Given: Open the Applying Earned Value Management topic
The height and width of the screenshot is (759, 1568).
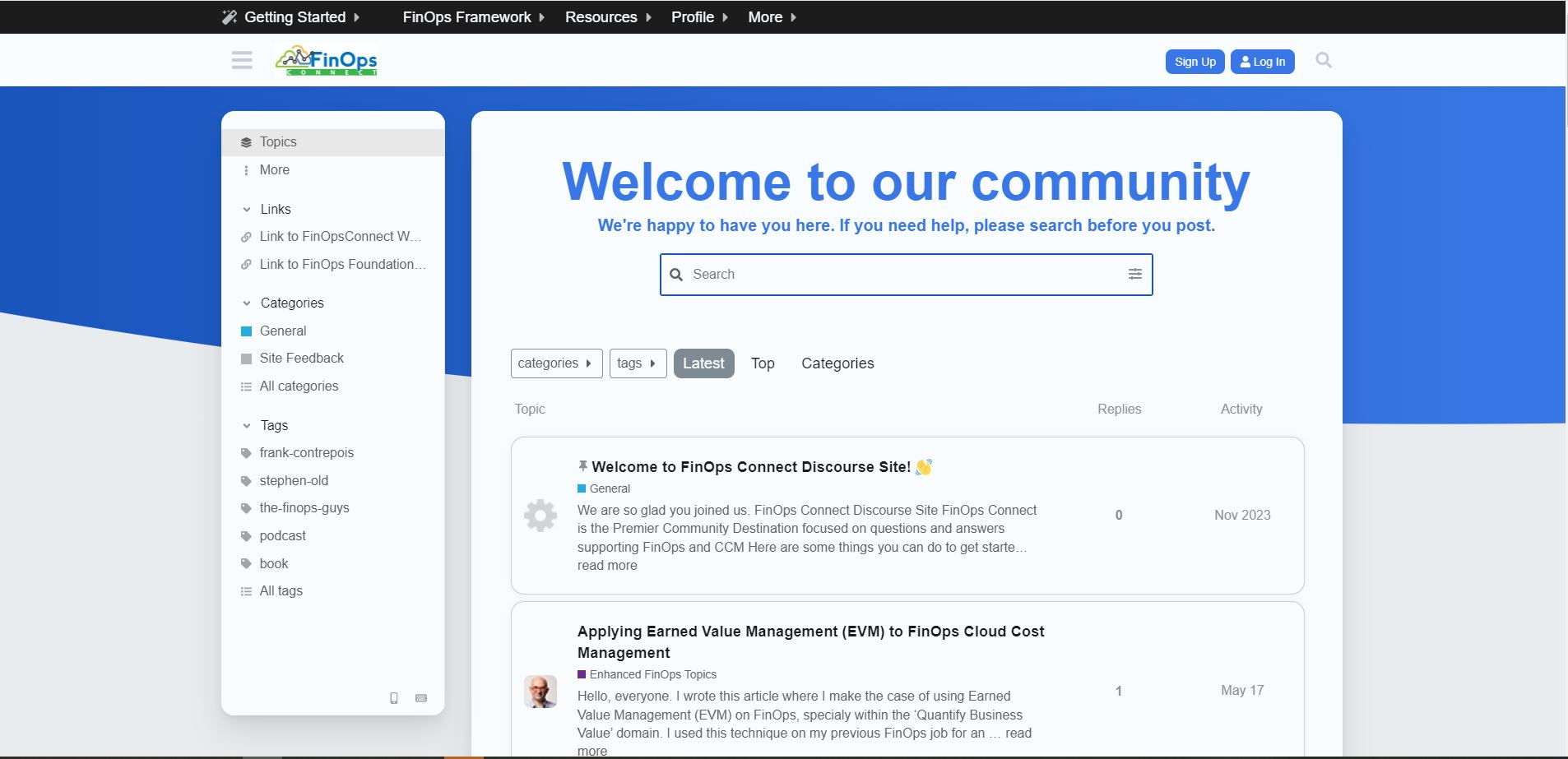Looking at the screenshot, I should 810,642.
